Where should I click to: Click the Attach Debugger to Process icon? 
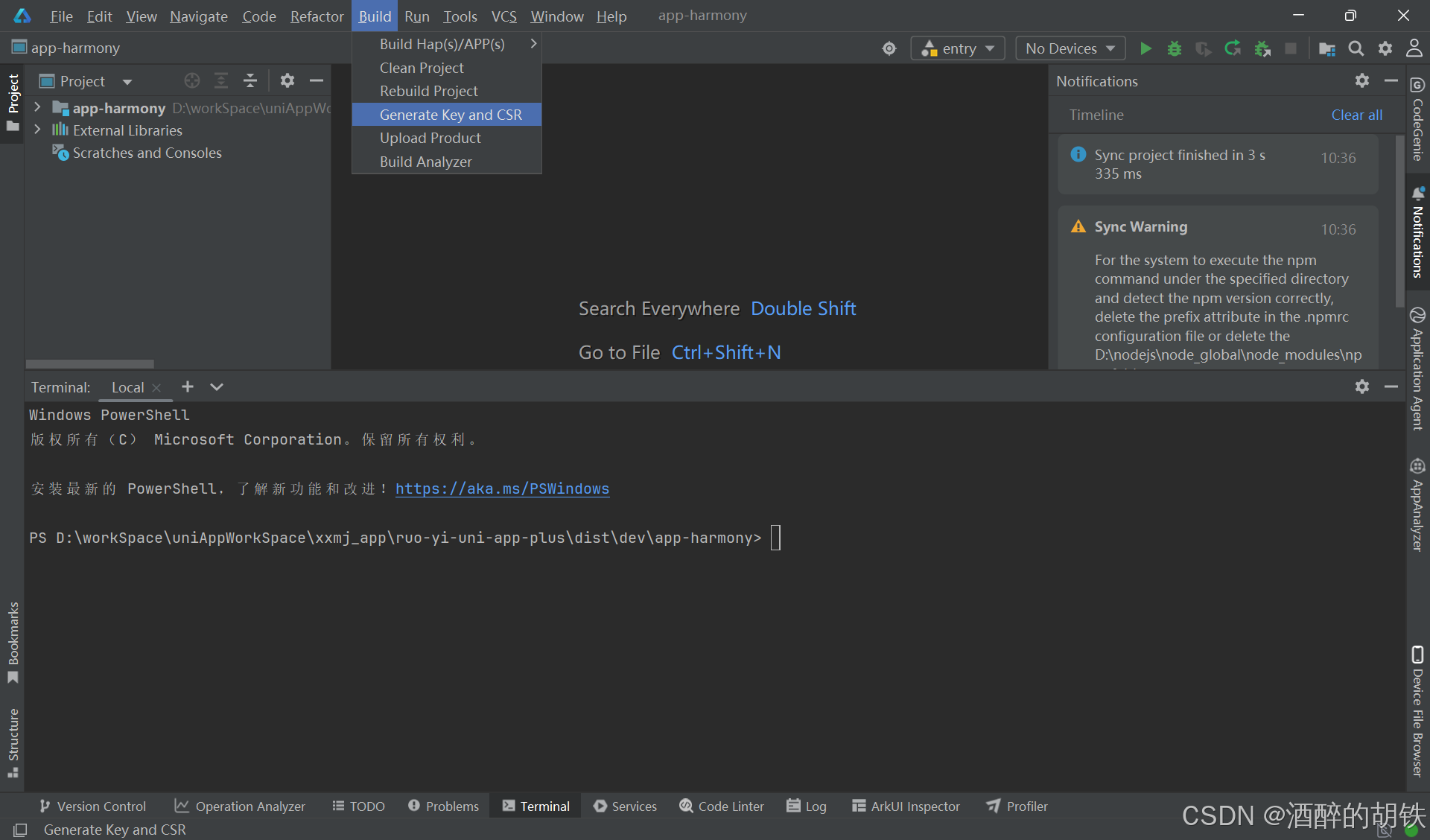click(x=1262, y=49)
